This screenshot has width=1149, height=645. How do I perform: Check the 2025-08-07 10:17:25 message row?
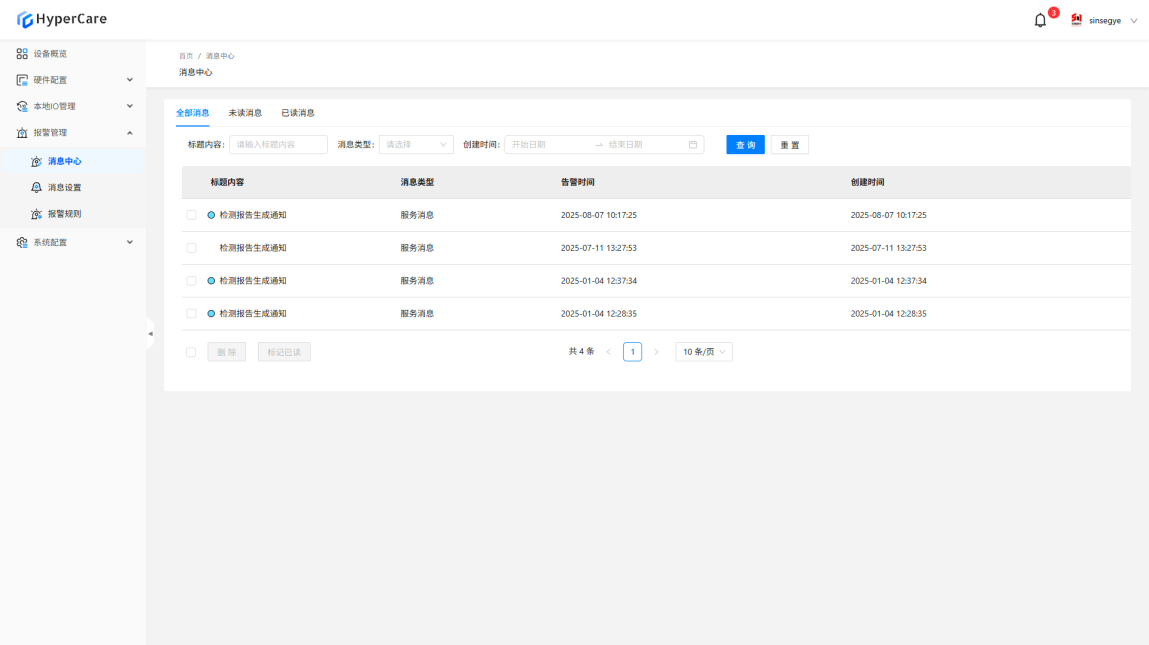tap(191, 215)
